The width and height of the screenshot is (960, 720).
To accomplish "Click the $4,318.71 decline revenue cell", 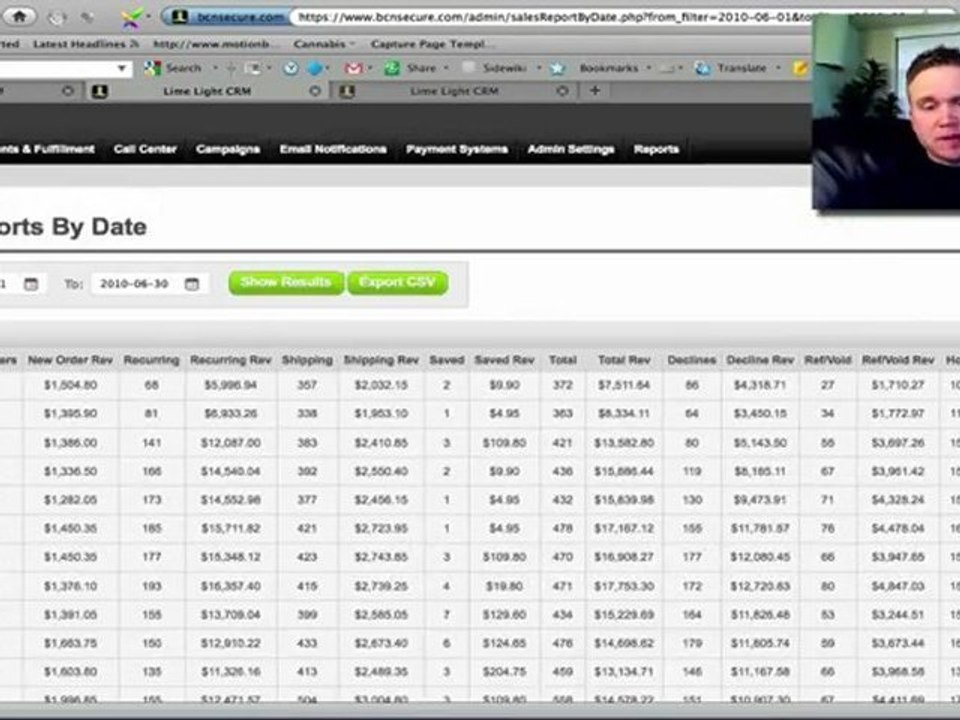I will [x=760, y=385].
